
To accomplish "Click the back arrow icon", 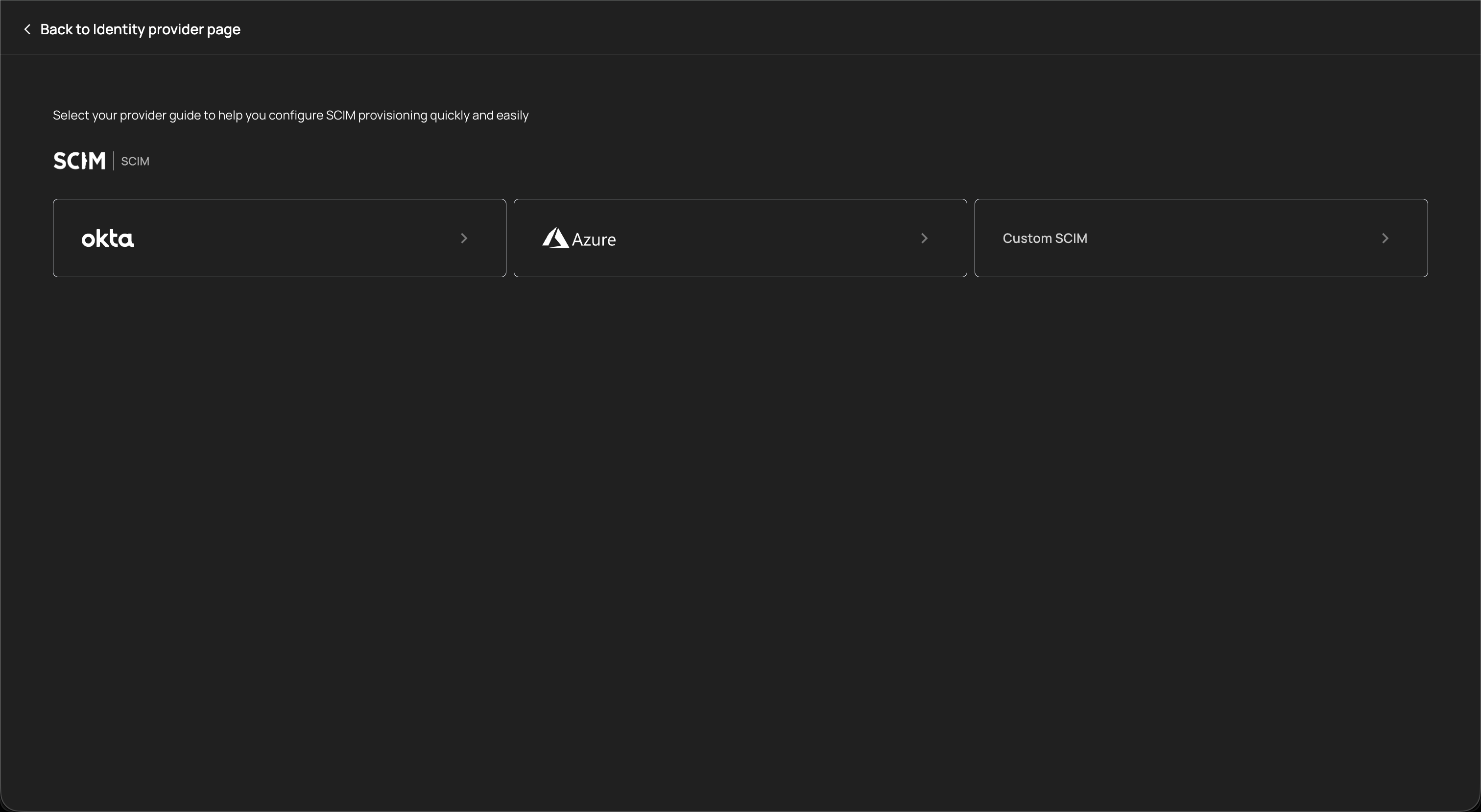I will coord(27,29).
